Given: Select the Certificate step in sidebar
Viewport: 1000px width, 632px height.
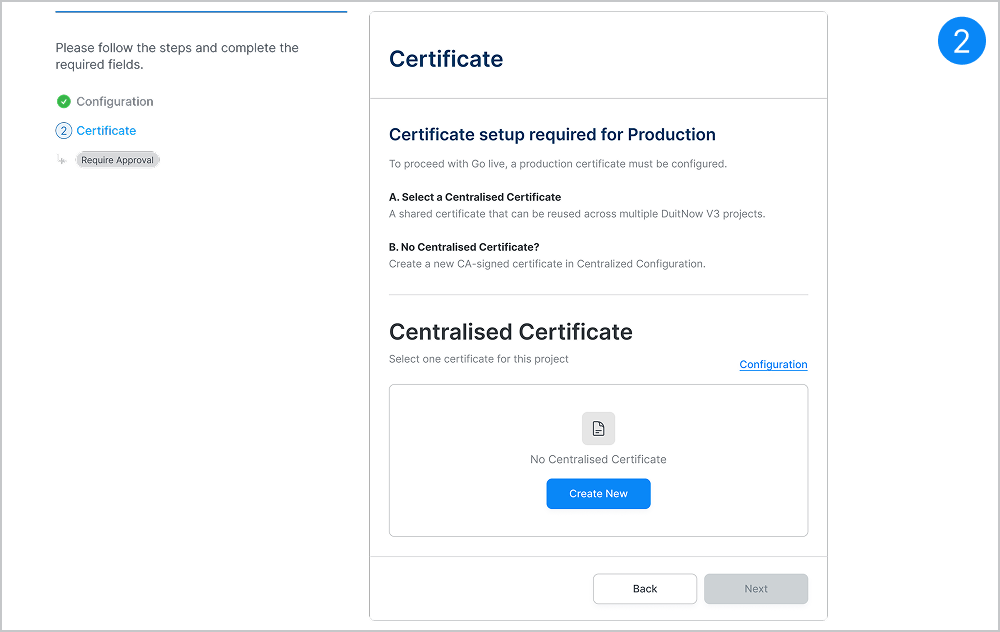Looking at the screenshot, I should [106, 131].
